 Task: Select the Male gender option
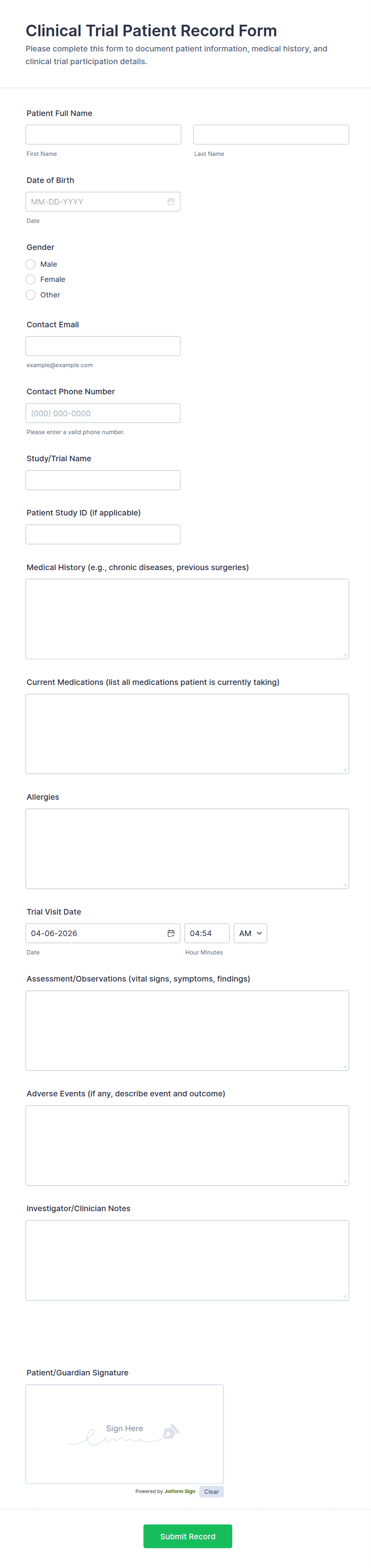[x=31, y=264]
